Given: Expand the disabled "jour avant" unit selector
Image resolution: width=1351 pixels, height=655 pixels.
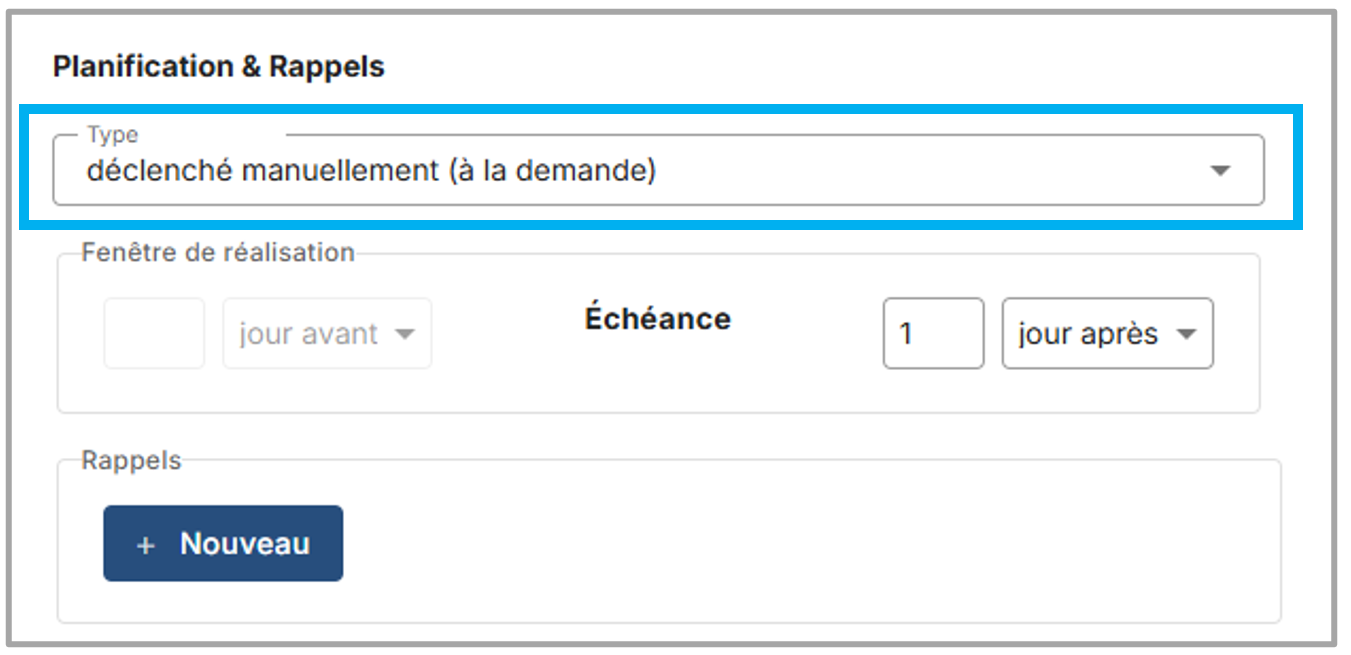Looking at the screenshot, I should click(327, 333).
